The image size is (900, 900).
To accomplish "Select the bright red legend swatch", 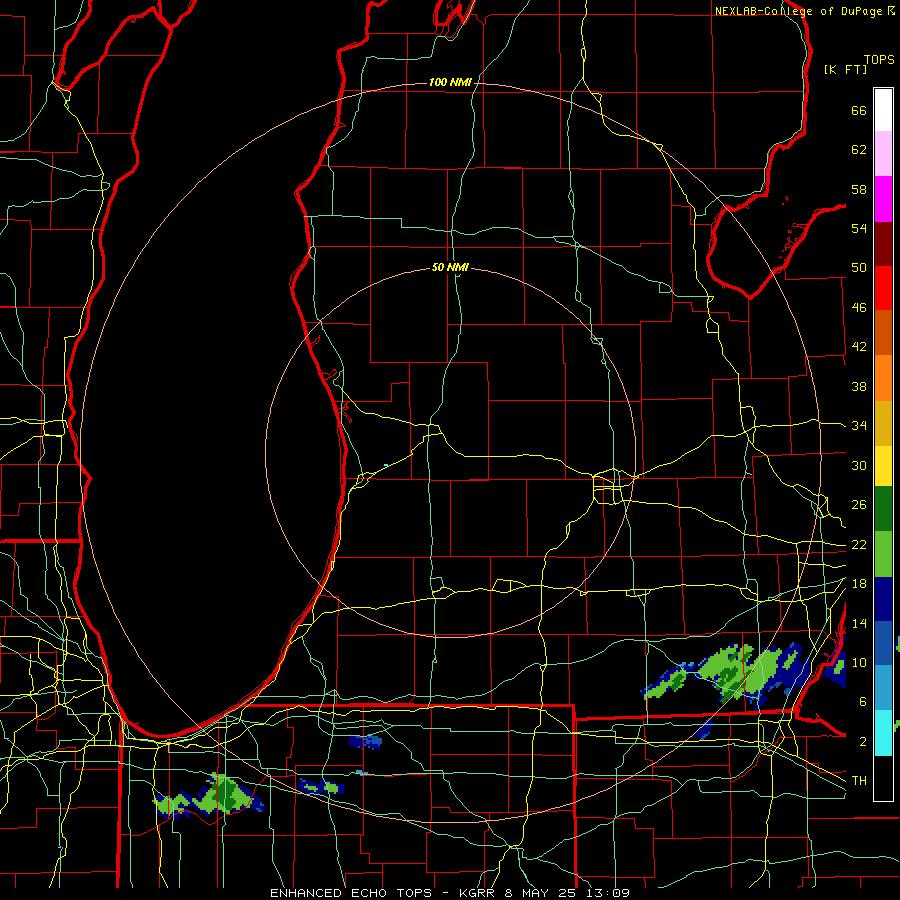I will tap(883, 288).
